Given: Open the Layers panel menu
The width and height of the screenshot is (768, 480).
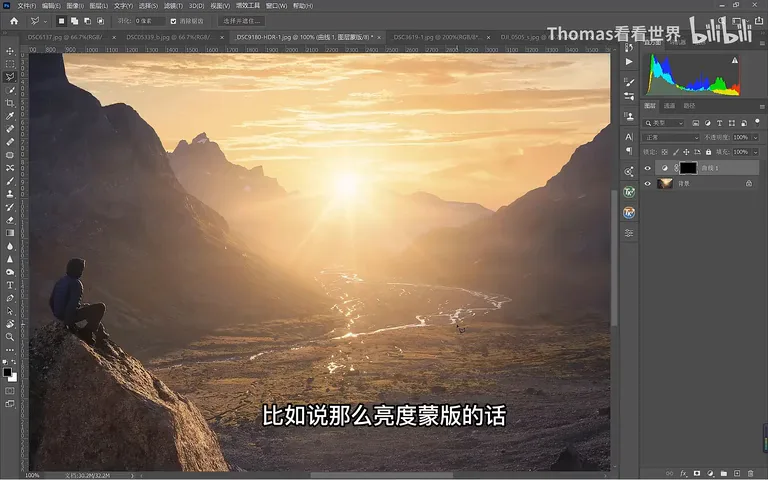Looking at the screenshot, I should coord(762,106).
